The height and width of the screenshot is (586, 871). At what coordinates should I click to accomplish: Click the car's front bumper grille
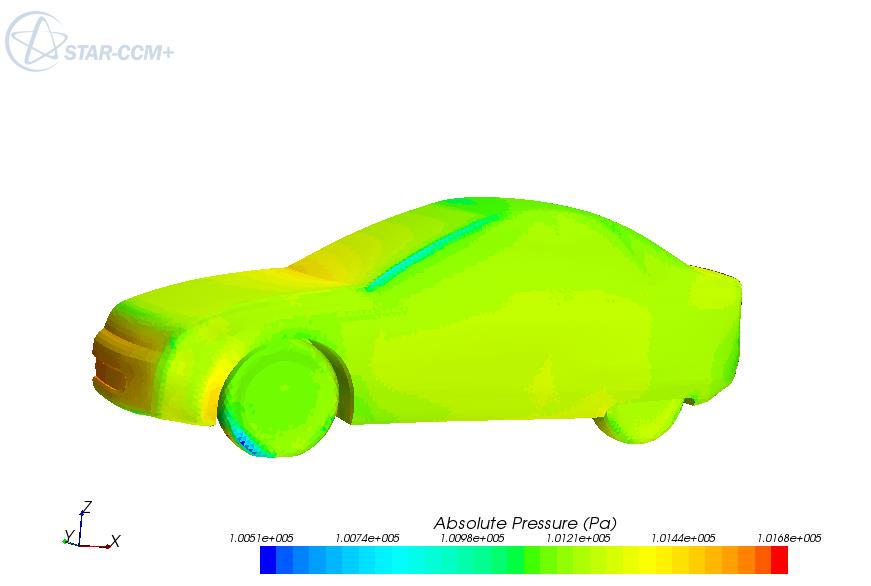[x=113, y=375]
